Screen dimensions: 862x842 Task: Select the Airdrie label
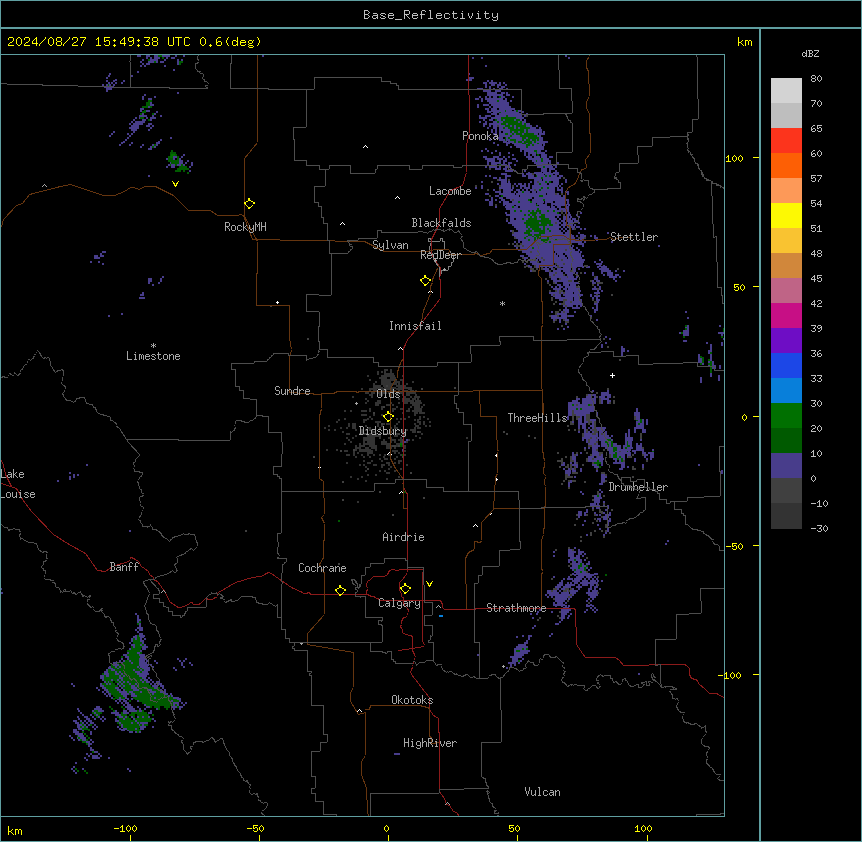[x=404, y=537]
